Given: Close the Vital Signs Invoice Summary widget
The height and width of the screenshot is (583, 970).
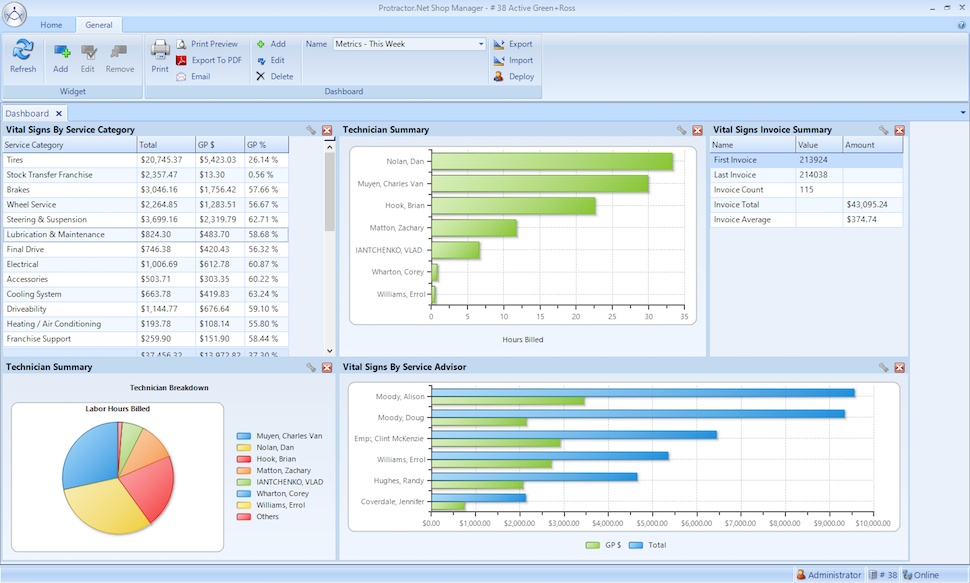Looking at the screenshot, I should pos(899,130).
